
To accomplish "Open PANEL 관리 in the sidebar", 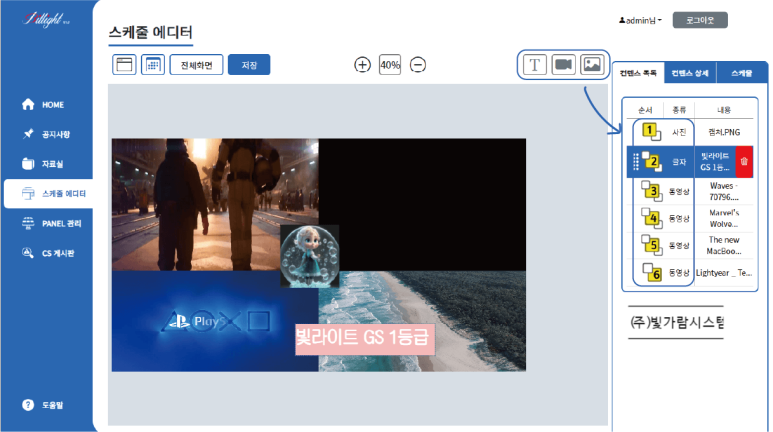I will click(51, 223).
